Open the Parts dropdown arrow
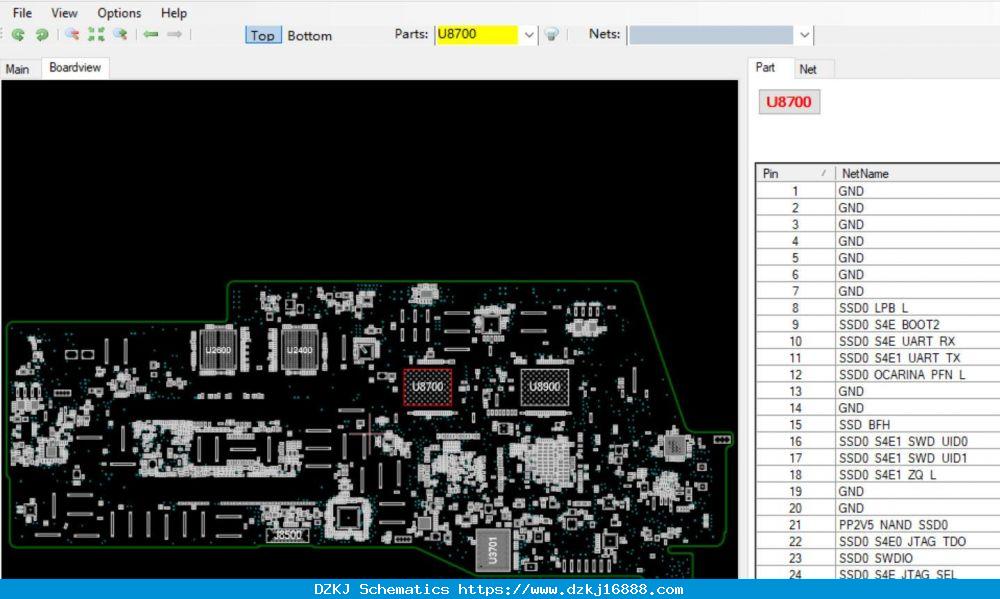The height and width of the screenshot is (599, 1000). pos(529,35)
